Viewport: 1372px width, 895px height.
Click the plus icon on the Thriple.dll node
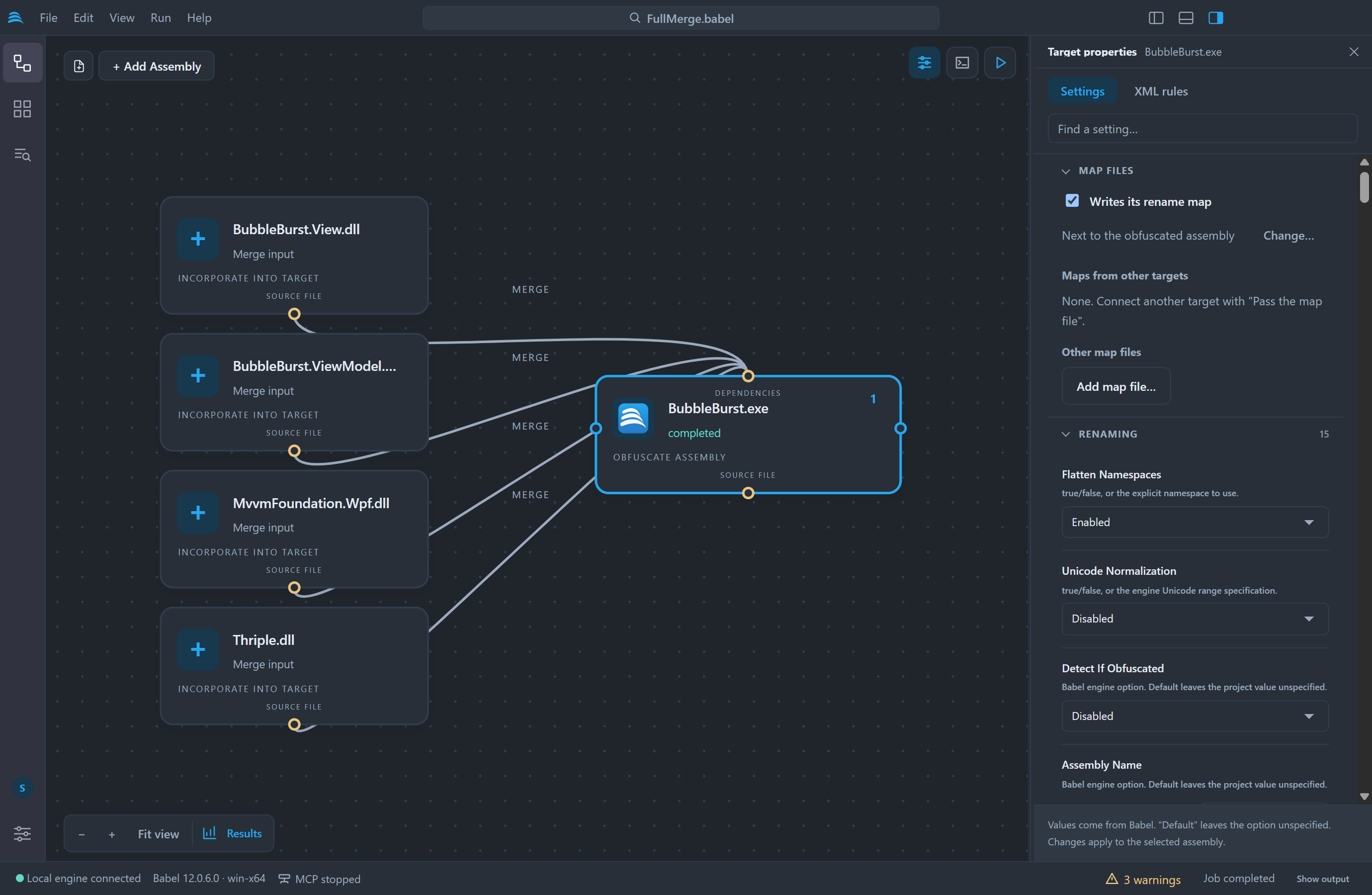(x=198, y=649)
